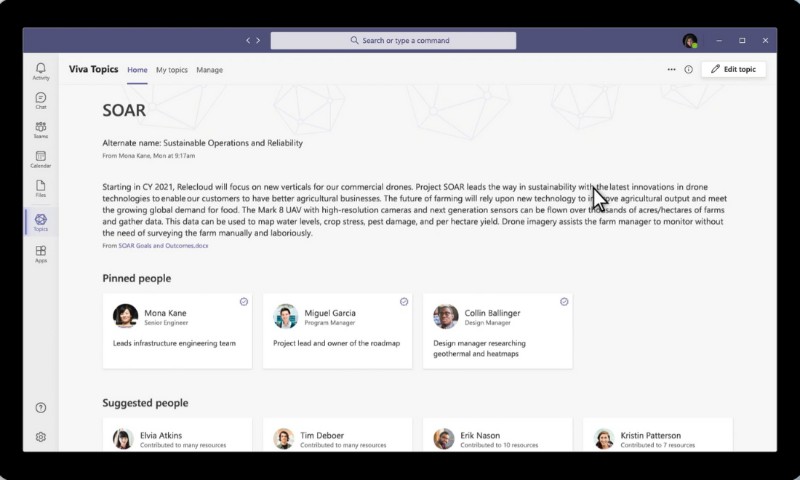800x480 pixels.
Task: Click Tim Deboer's avatar
Action: (x=283, y=439)
